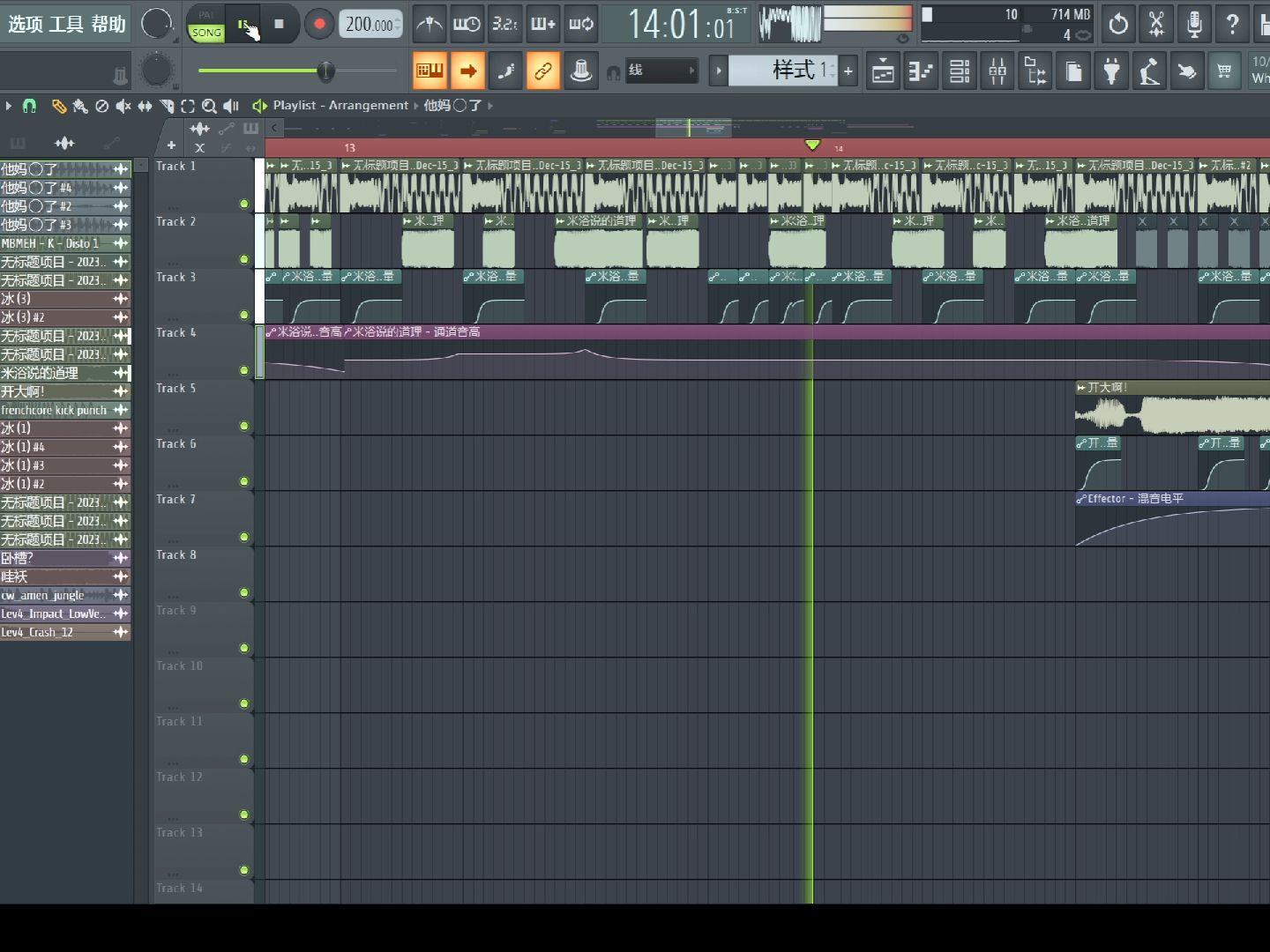1270x952 pixels.
Task: Select the 开大啊! clip in picker list
Action: click(65, 391)
